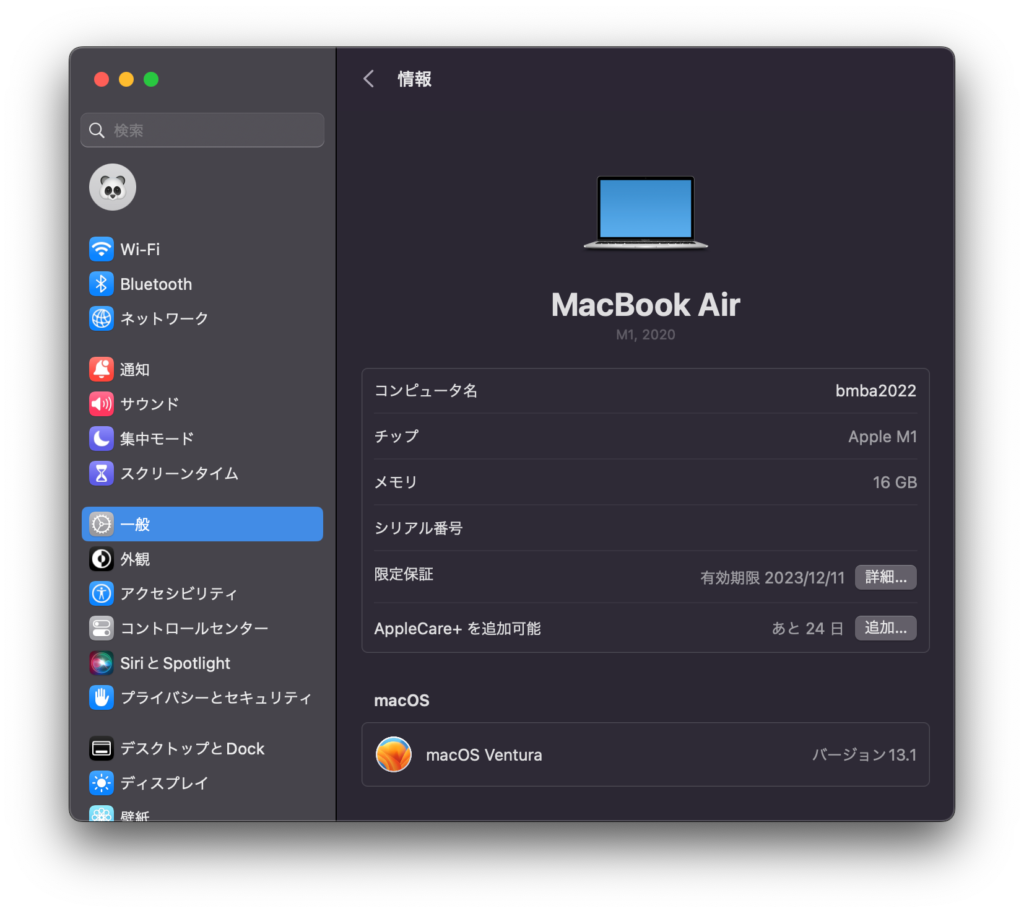Click the Apple M1 chip value

point(882,437)
